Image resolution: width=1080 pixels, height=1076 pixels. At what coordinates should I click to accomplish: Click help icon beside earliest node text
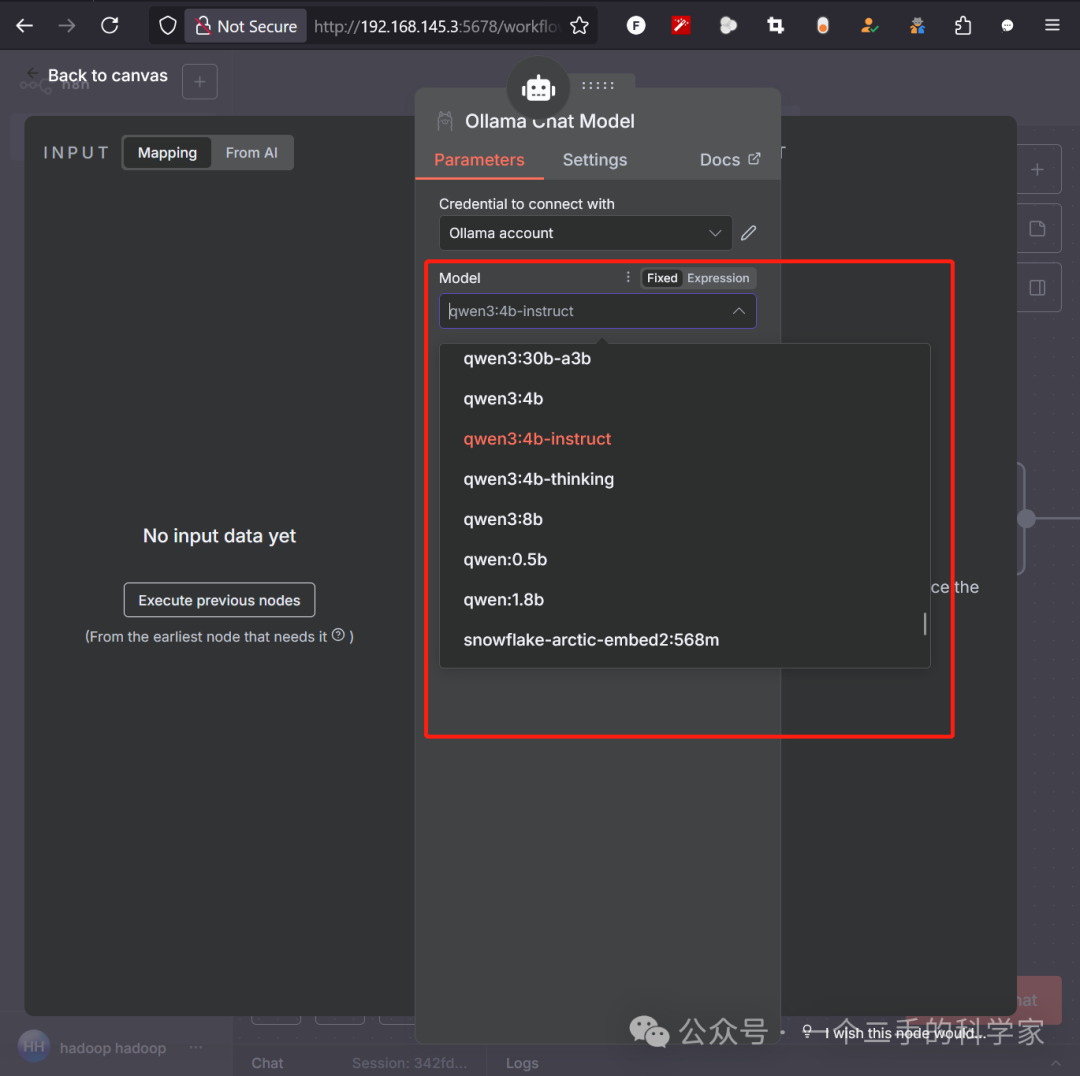(x=338, y=635)
